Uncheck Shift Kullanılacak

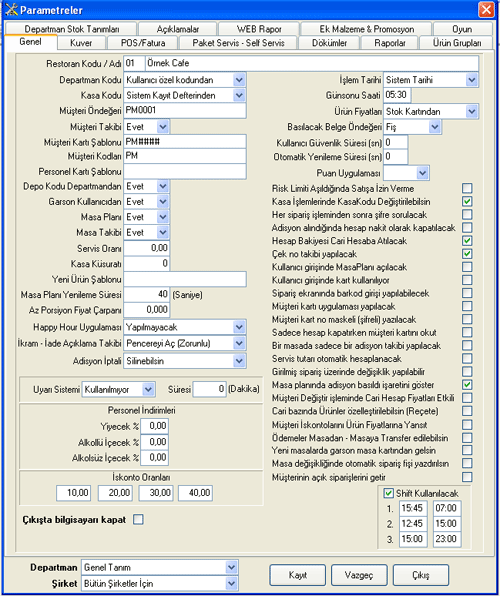coord(388,493)
